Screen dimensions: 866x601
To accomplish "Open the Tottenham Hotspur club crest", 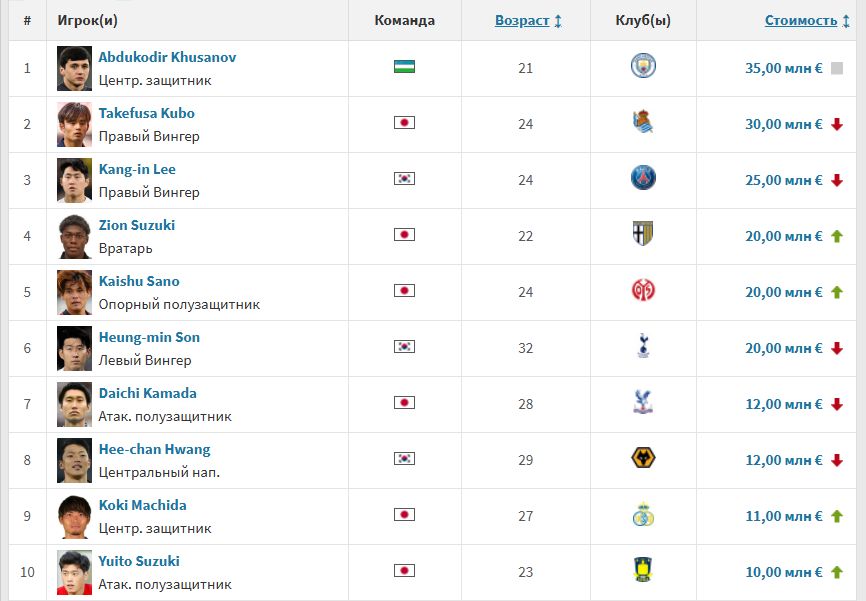I will pos(643,346).
